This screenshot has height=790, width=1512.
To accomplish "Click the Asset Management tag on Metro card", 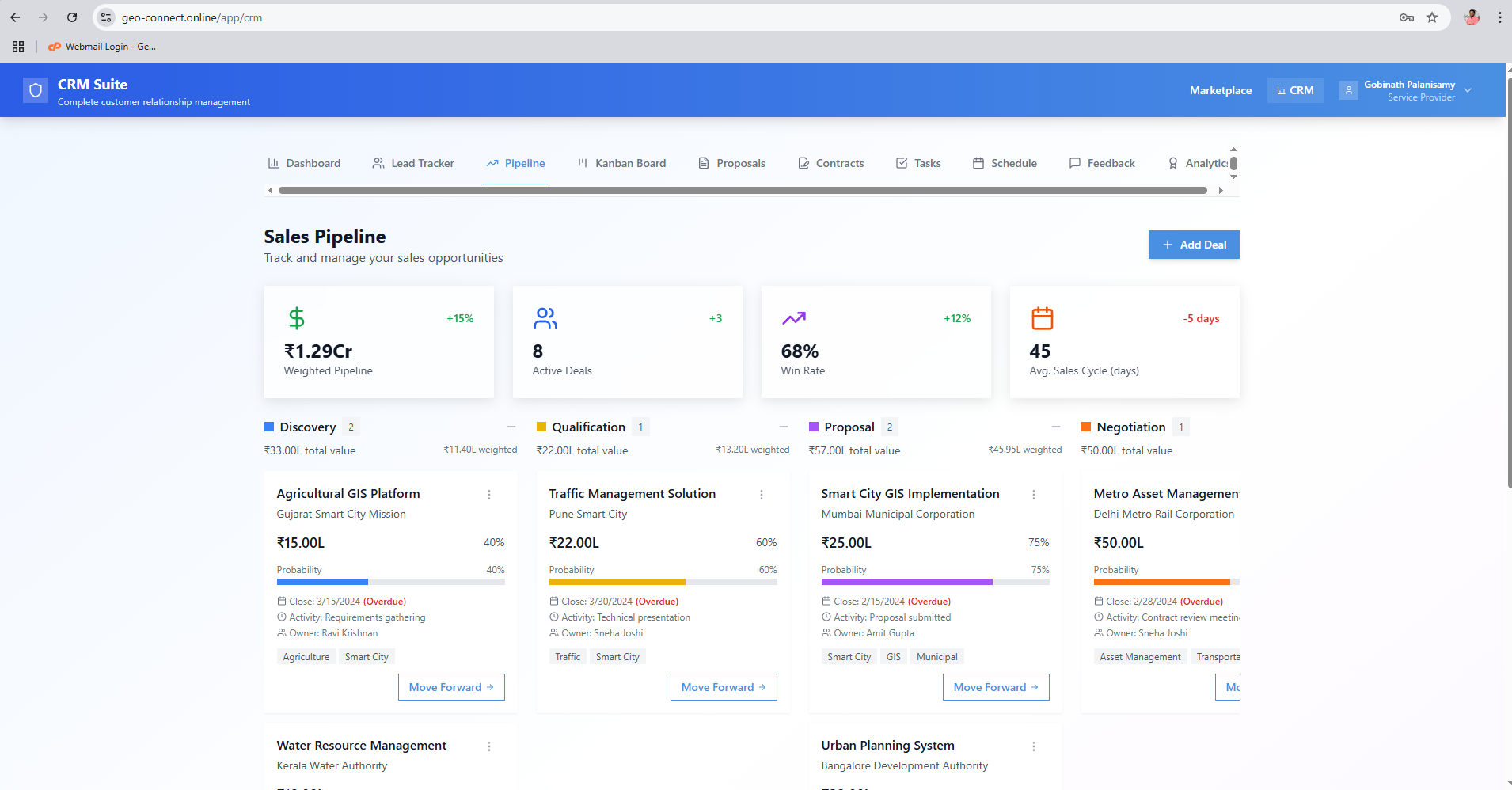I will tap(1140, 657).
